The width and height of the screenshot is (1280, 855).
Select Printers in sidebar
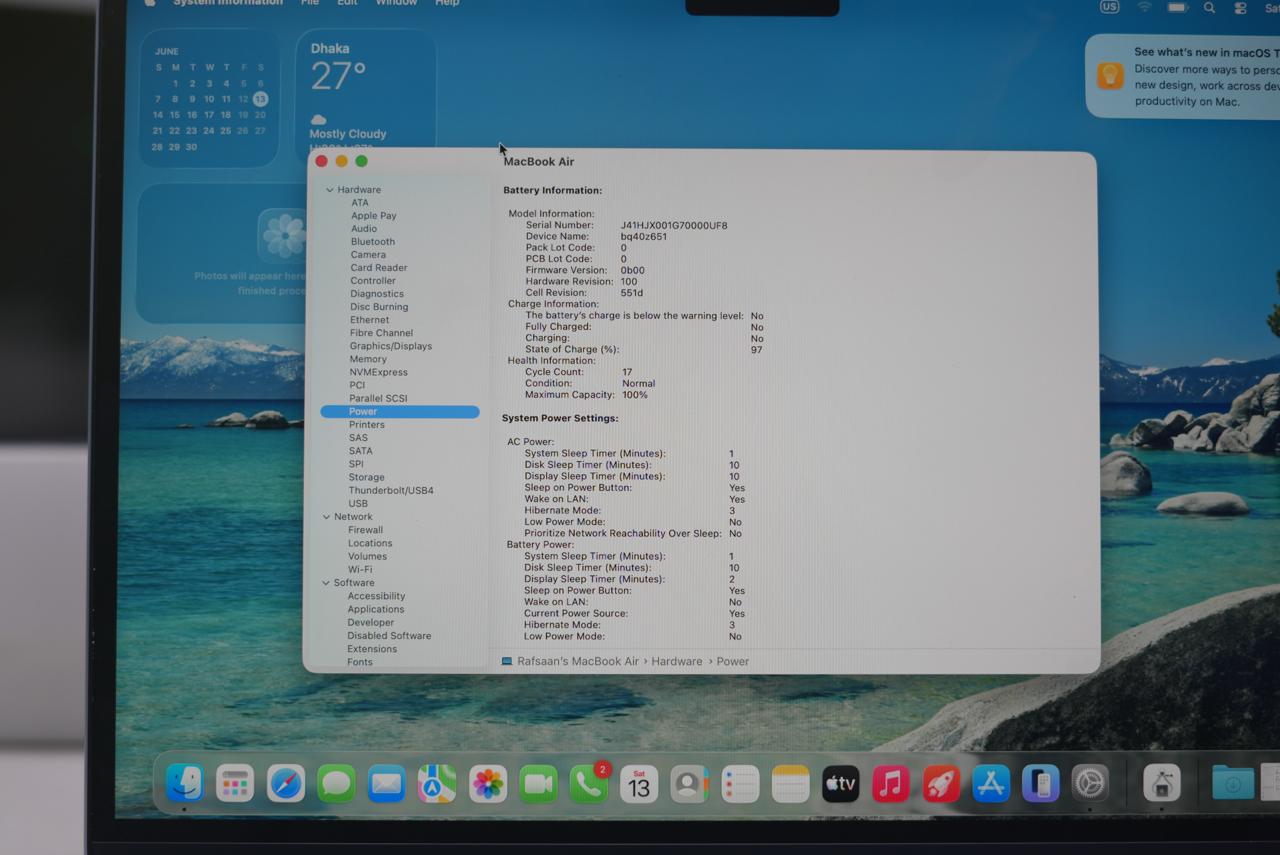pos(367,424)
